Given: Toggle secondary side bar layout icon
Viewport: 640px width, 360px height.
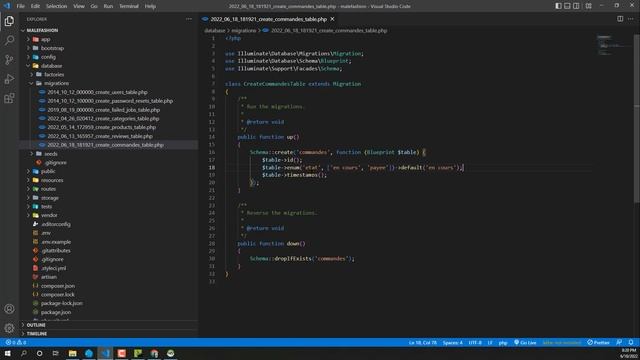Looking at the screenshot, I should click(576, 6).
